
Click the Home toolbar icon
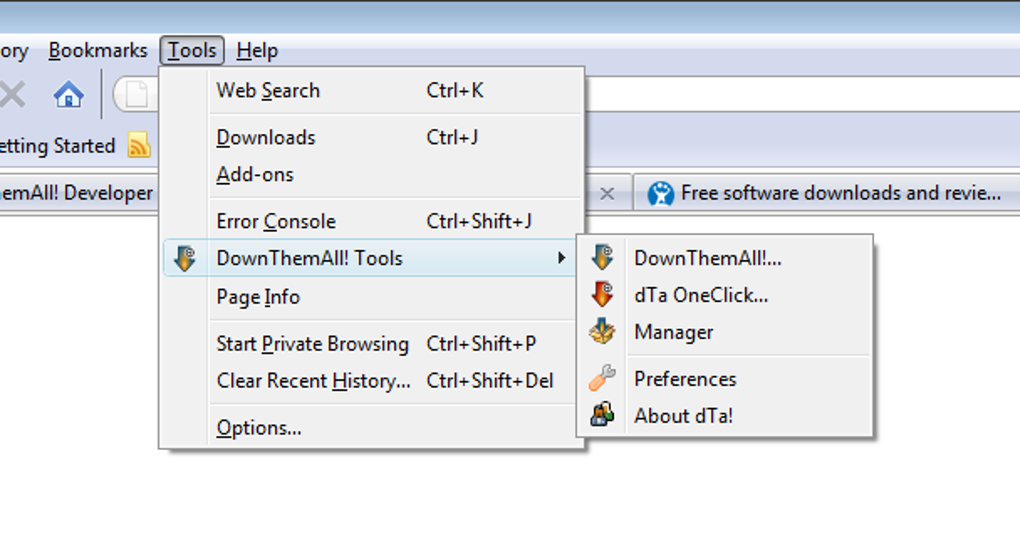68,95
